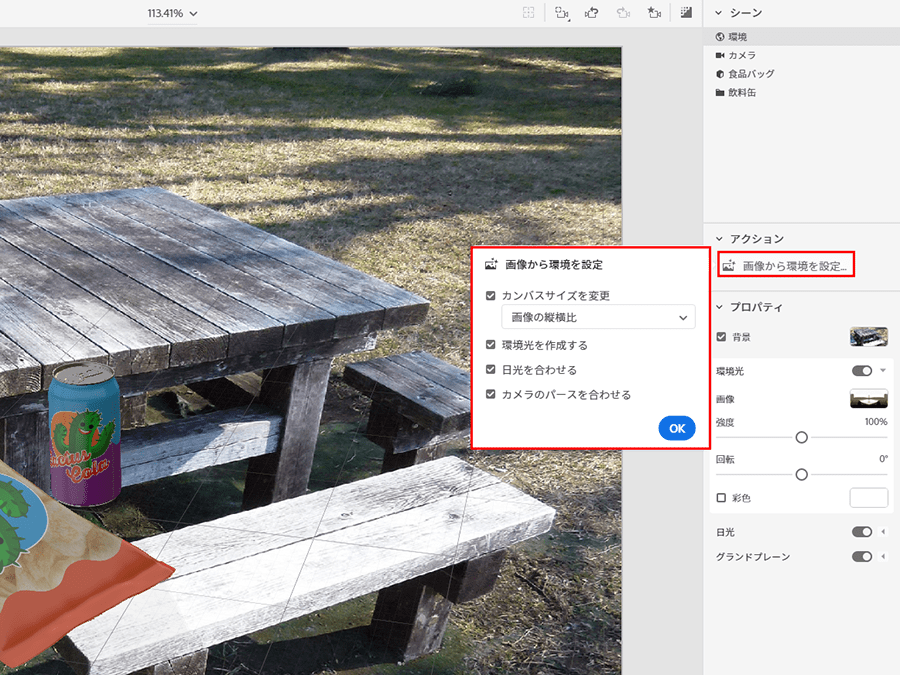This screenshot has height=675, width=900.
Task: Turn off the グランドプレーン switch
Action: tap(862, 557)
